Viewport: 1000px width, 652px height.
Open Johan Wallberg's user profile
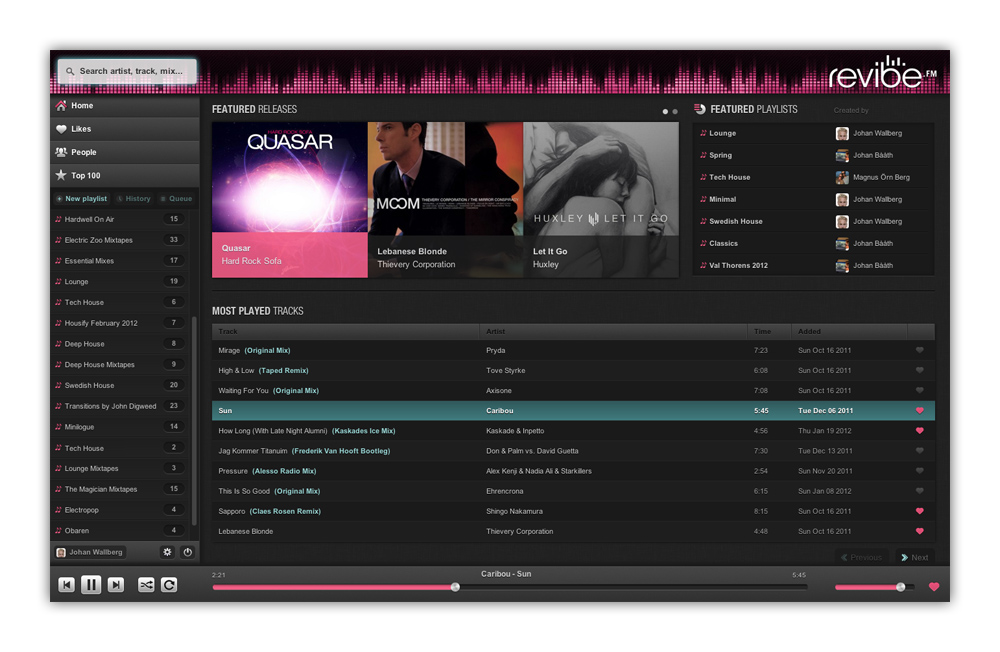[x=89, y=552]
